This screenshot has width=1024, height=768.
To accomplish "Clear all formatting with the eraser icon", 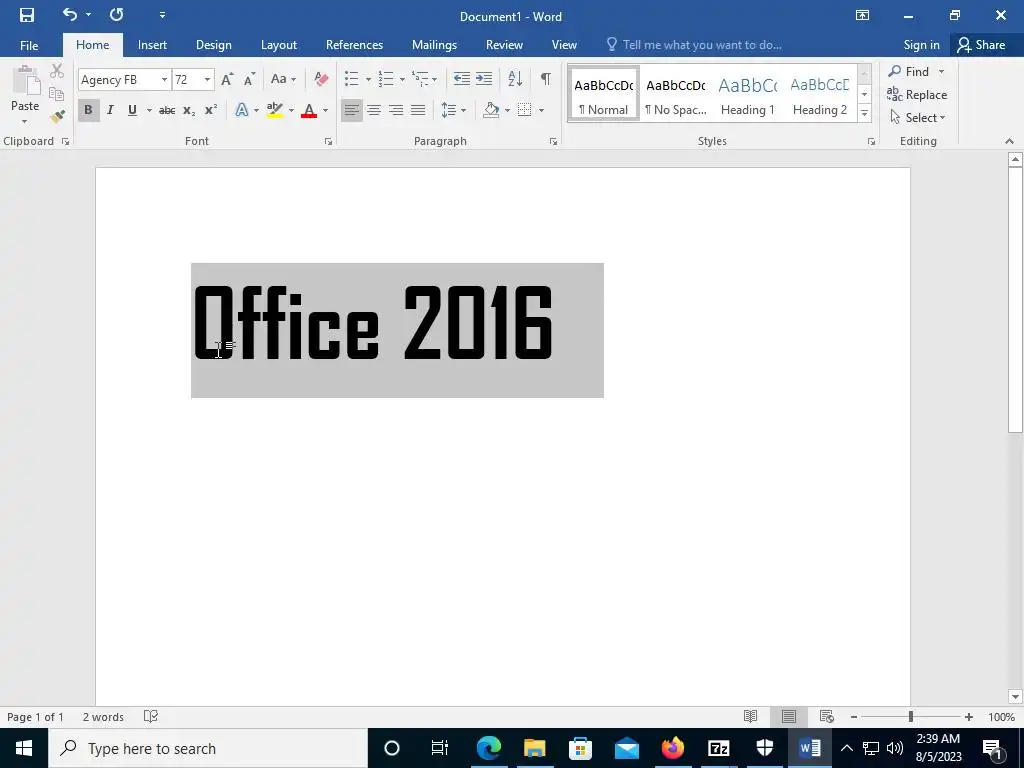I will [x=321, y=79].
